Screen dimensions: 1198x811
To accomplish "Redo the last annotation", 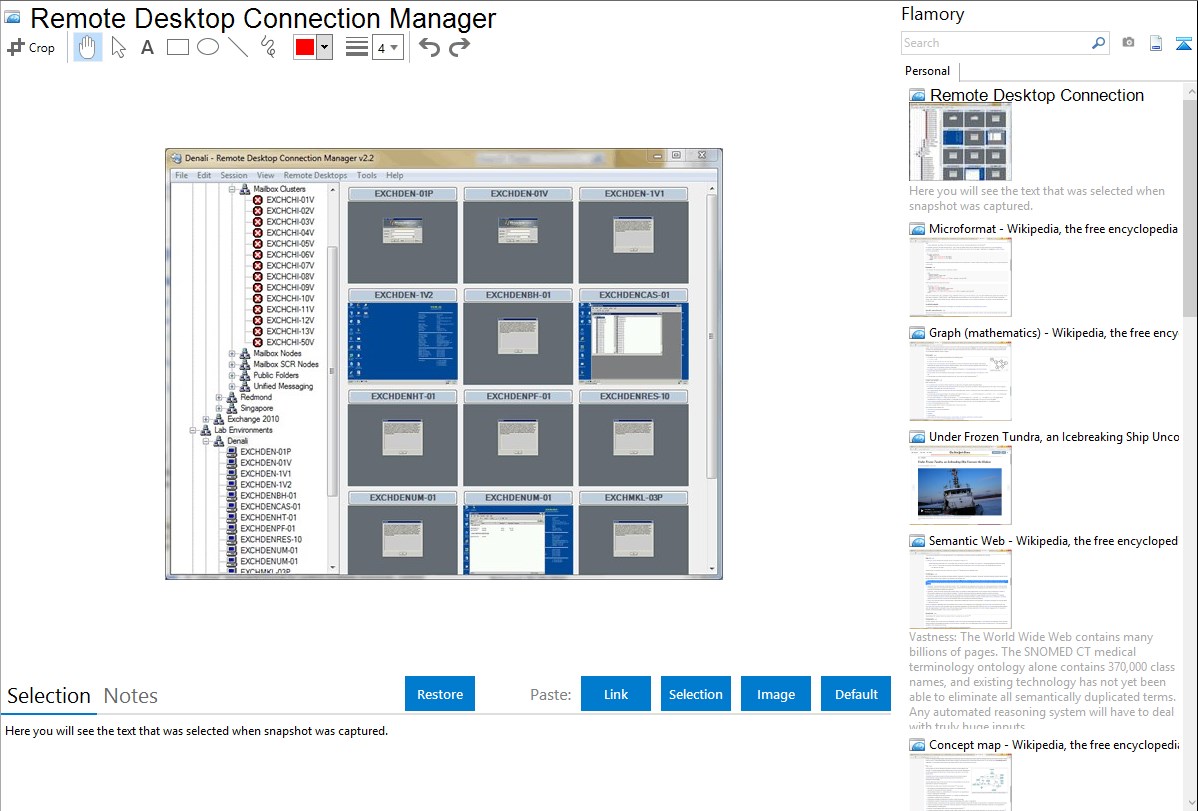I will coord(459,47).
